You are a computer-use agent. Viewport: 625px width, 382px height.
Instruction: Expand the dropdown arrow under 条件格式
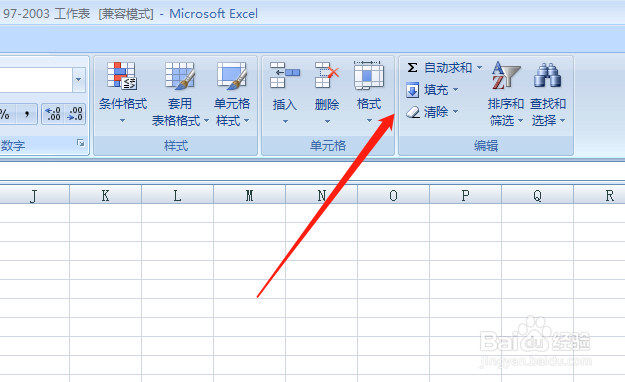pos(122,120)
